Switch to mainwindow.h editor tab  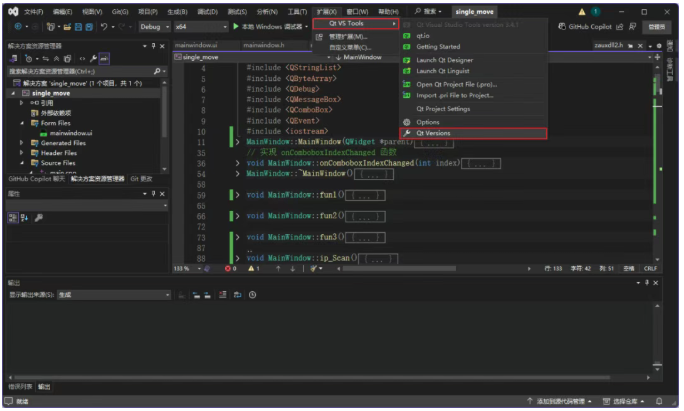263,45
